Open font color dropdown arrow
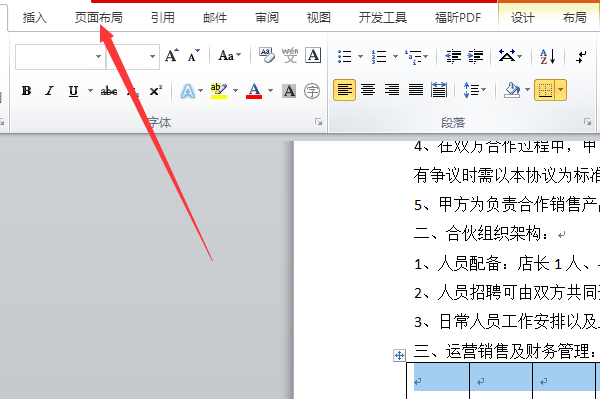 pos(271,91)
